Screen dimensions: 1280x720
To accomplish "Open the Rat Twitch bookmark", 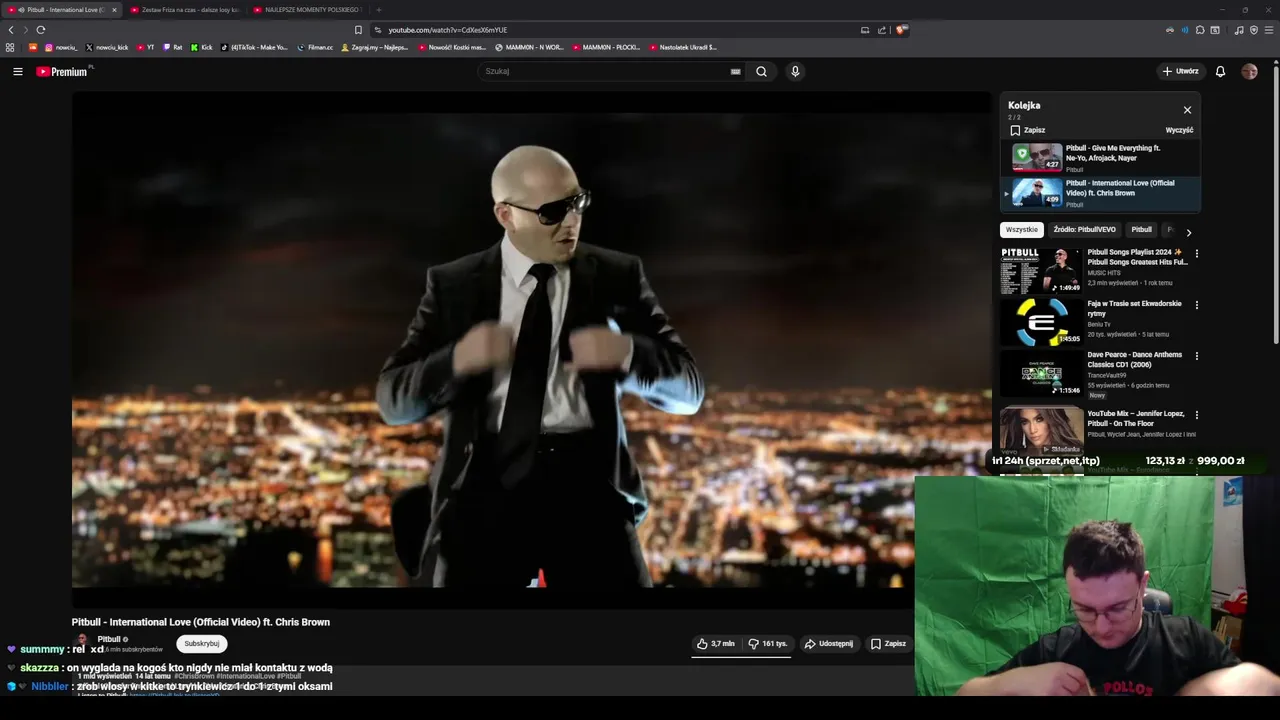I will [173, 47].
